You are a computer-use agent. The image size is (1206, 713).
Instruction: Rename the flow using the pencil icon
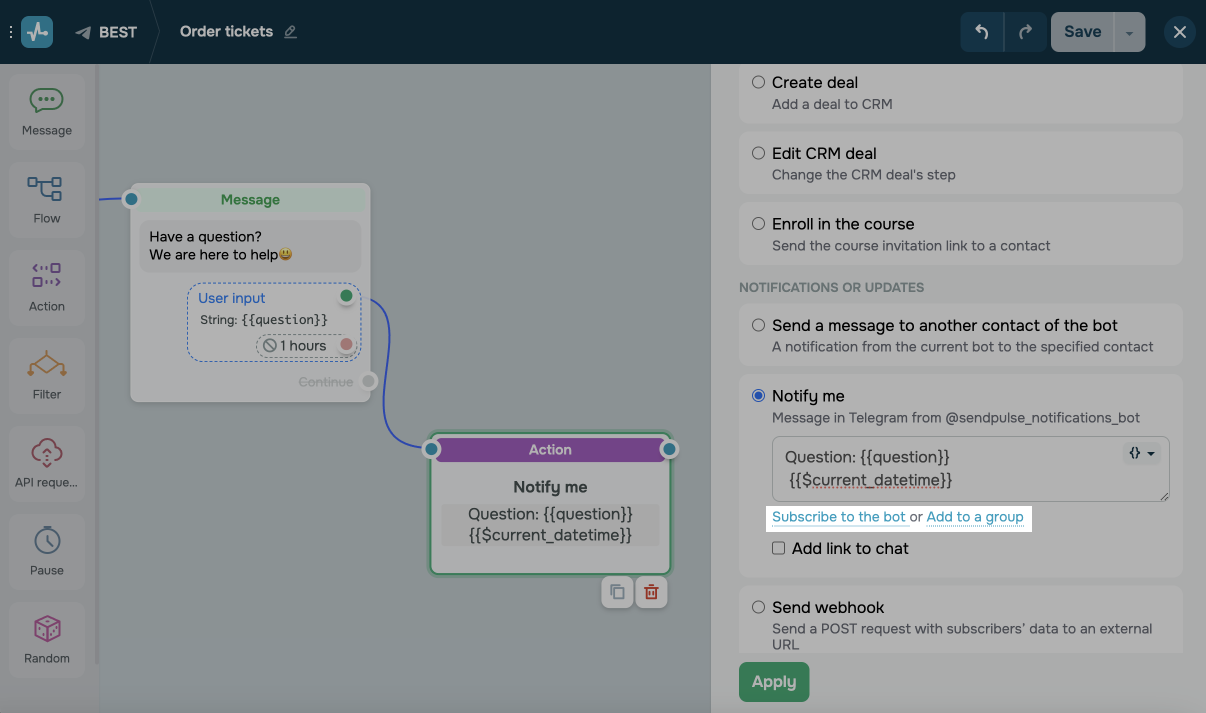pyautogui.click(x=290, y=31)
